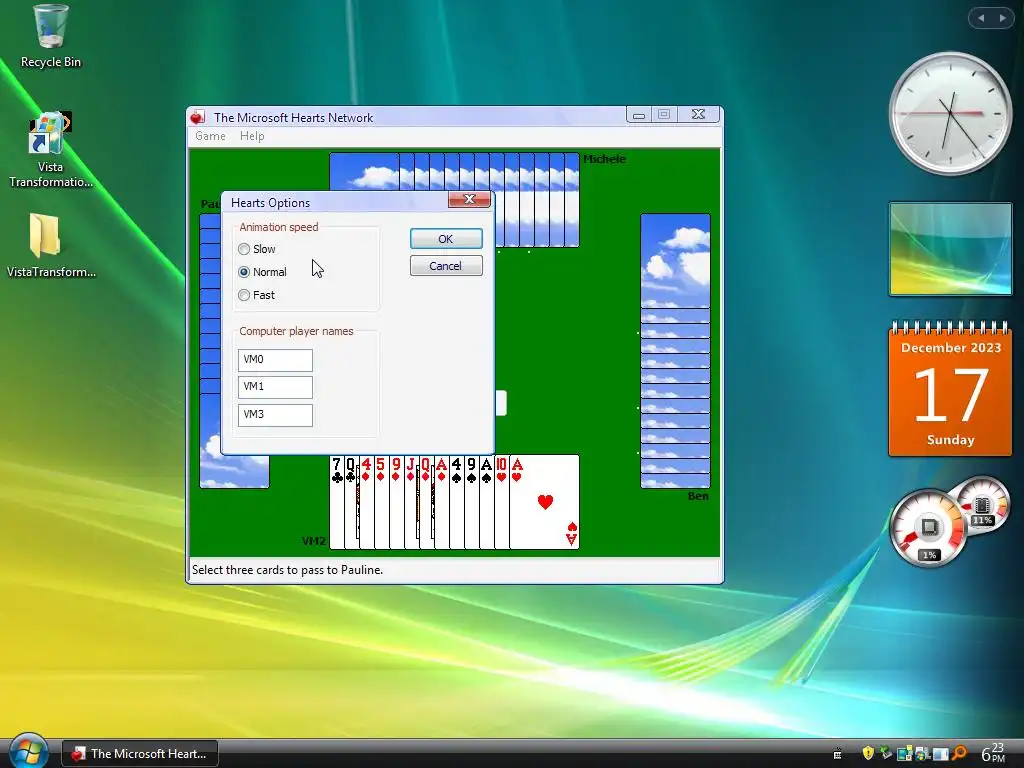Pick the Ace of diamonds card

click(441, 502)
